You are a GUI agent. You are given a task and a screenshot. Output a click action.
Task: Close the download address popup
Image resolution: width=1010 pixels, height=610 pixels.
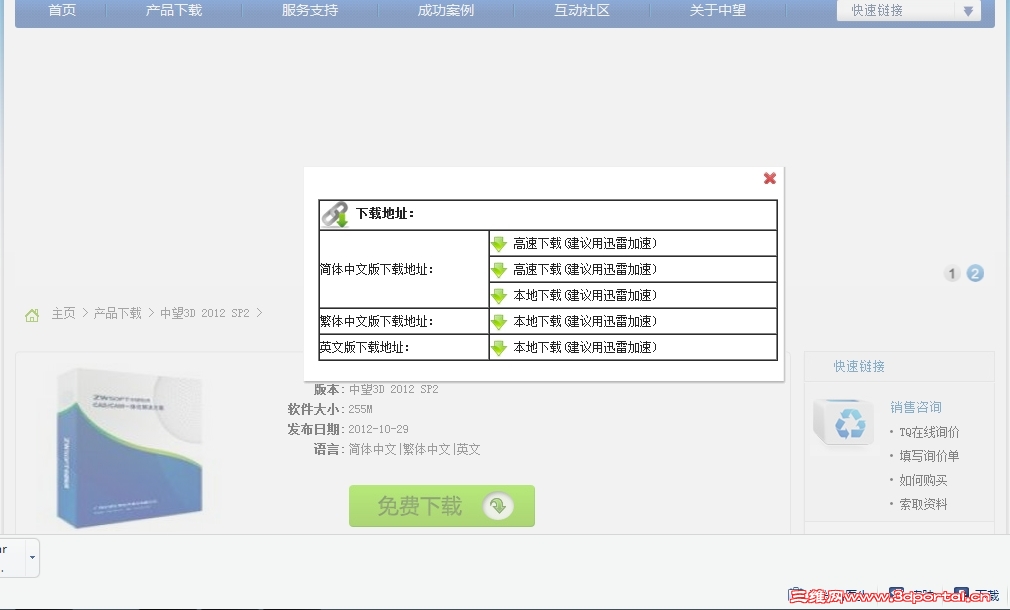(769, 178)
